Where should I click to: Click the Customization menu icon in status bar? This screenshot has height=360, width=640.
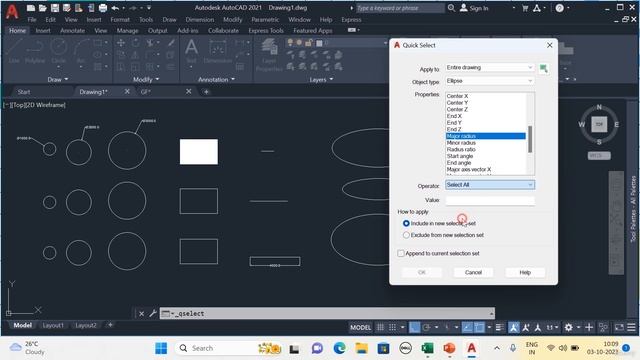631,327
